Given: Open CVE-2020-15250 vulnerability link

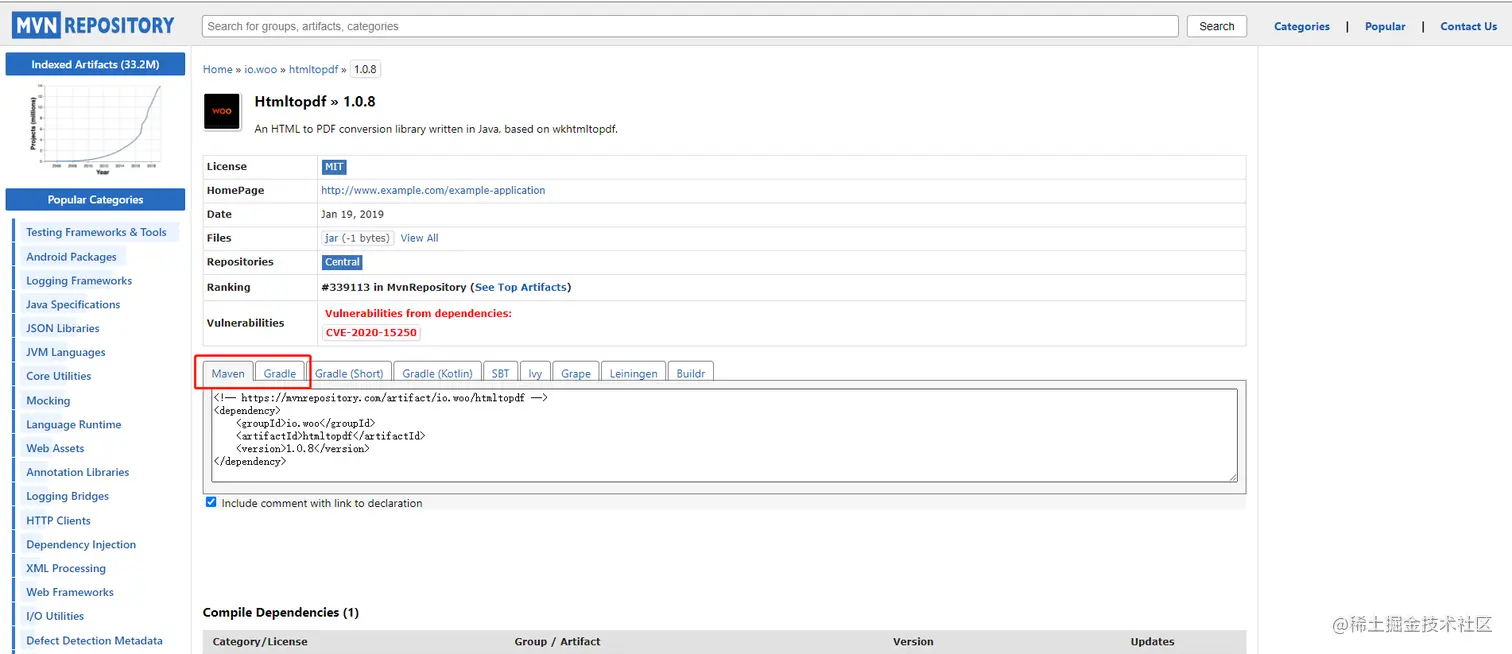Looking at the screenshot, I should 371,332.
